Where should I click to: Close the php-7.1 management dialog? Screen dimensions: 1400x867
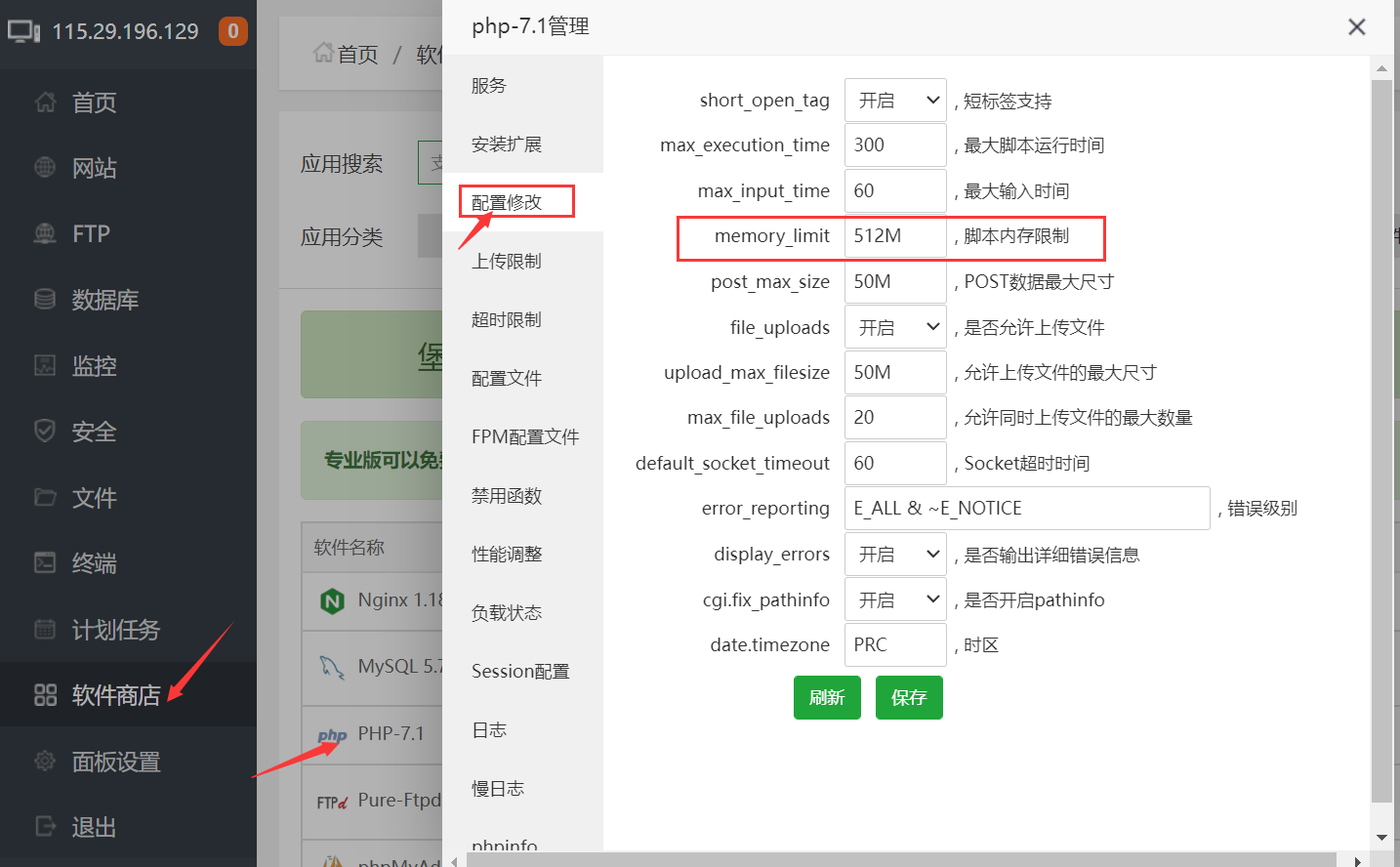click(x=1356, y=27)
